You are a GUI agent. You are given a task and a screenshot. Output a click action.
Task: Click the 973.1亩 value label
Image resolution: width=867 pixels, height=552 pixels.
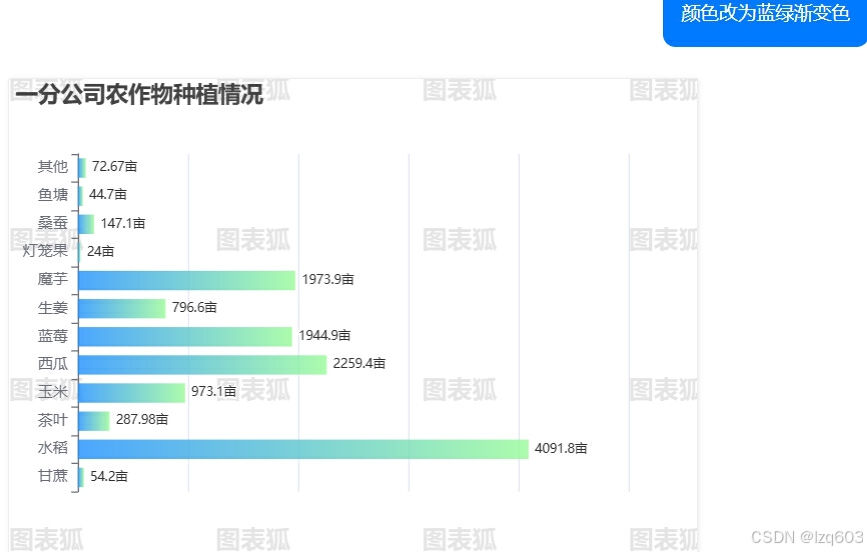tap(213, 391)
